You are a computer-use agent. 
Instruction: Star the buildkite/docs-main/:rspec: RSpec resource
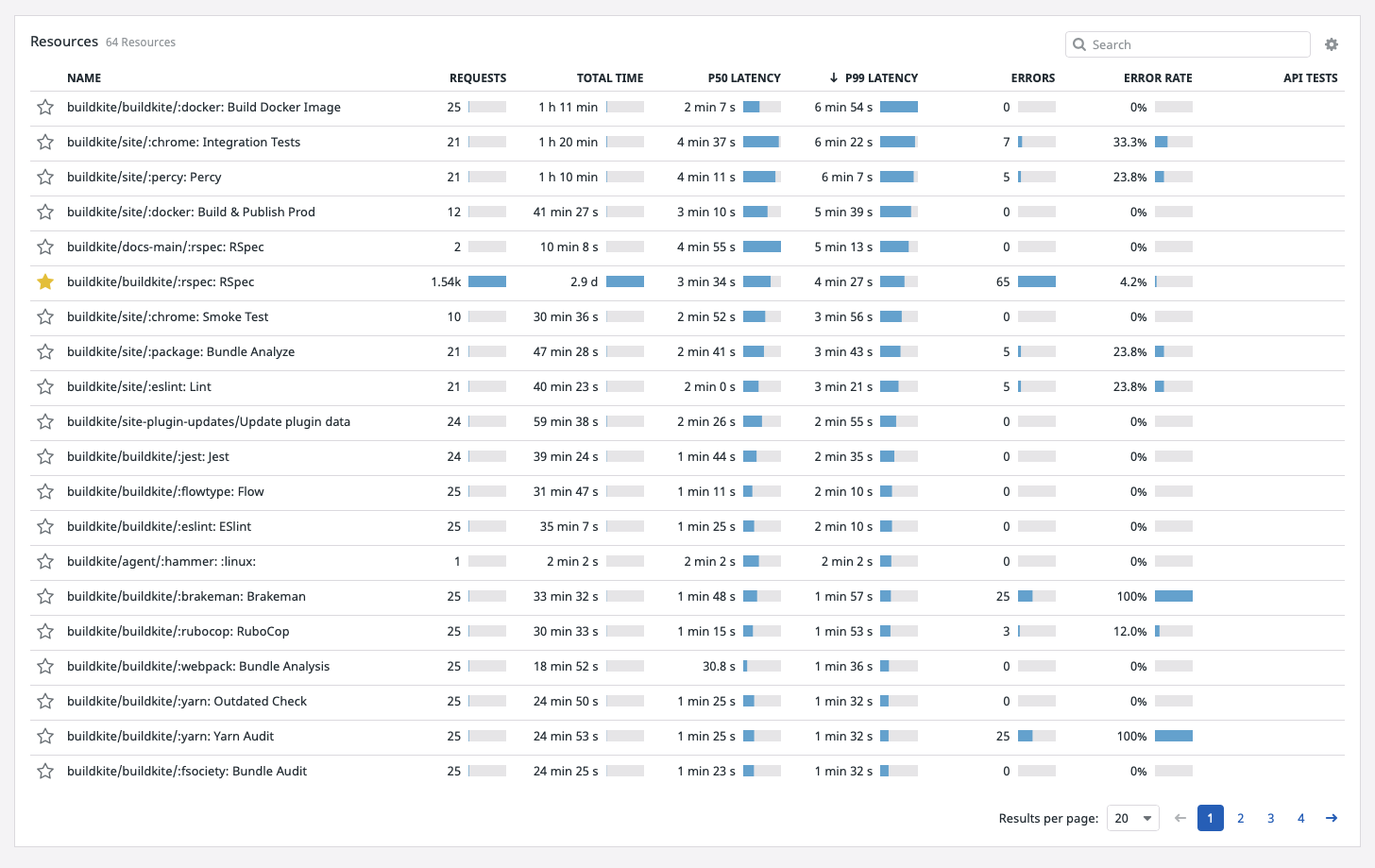45,247
